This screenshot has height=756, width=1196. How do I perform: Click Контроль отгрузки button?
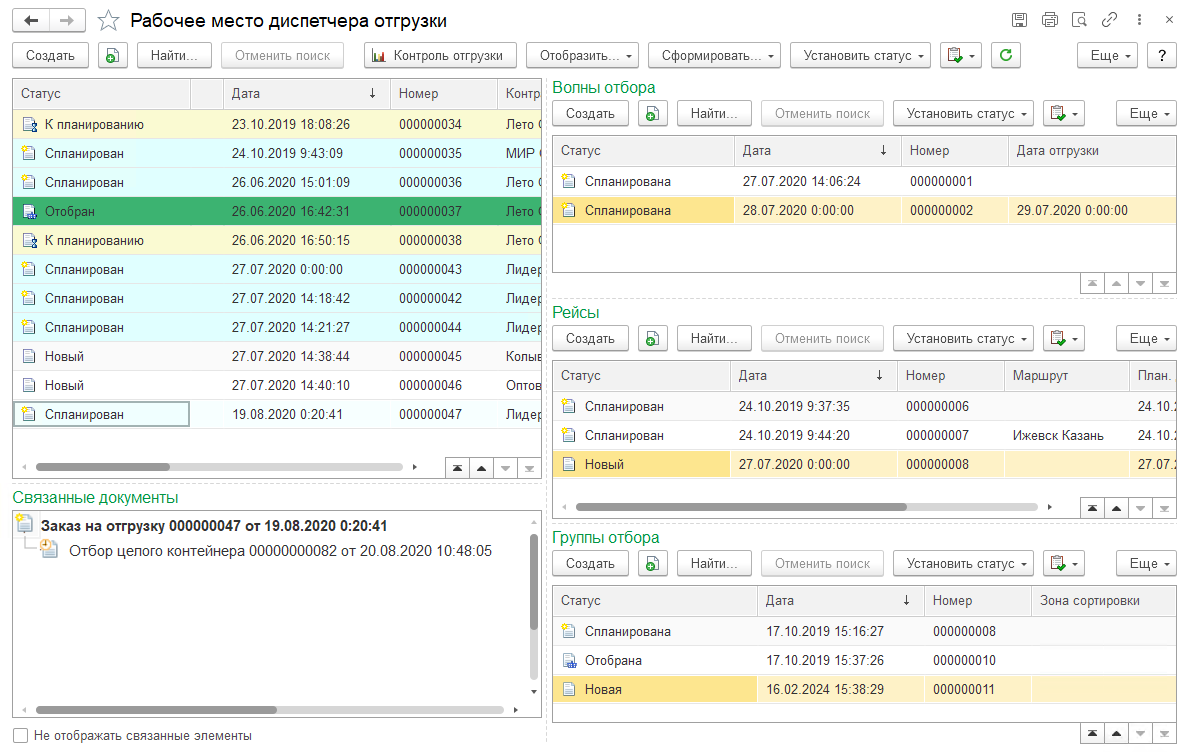440,56
